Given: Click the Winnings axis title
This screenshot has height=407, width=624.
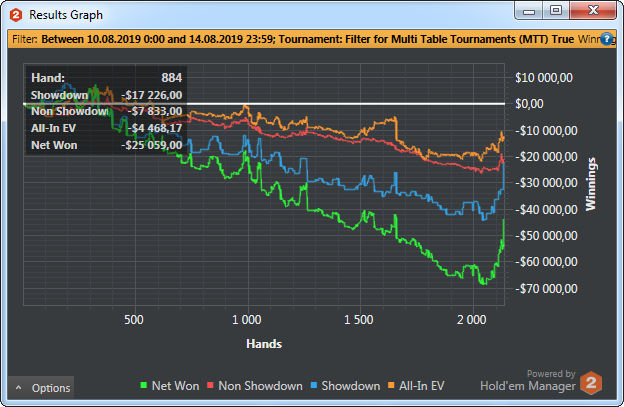Looking at the screenshot, I should (x=591, y=184).
